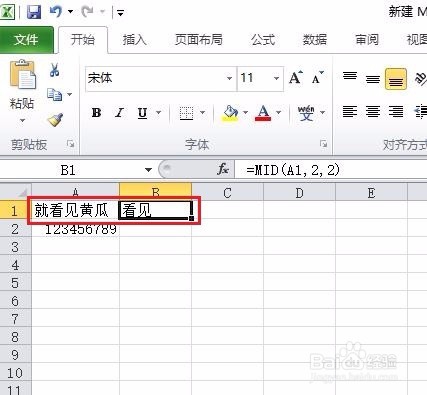This screenshot has width=427, height=395.
Task: Select middle vertical alignment
Action: (373, 79)
